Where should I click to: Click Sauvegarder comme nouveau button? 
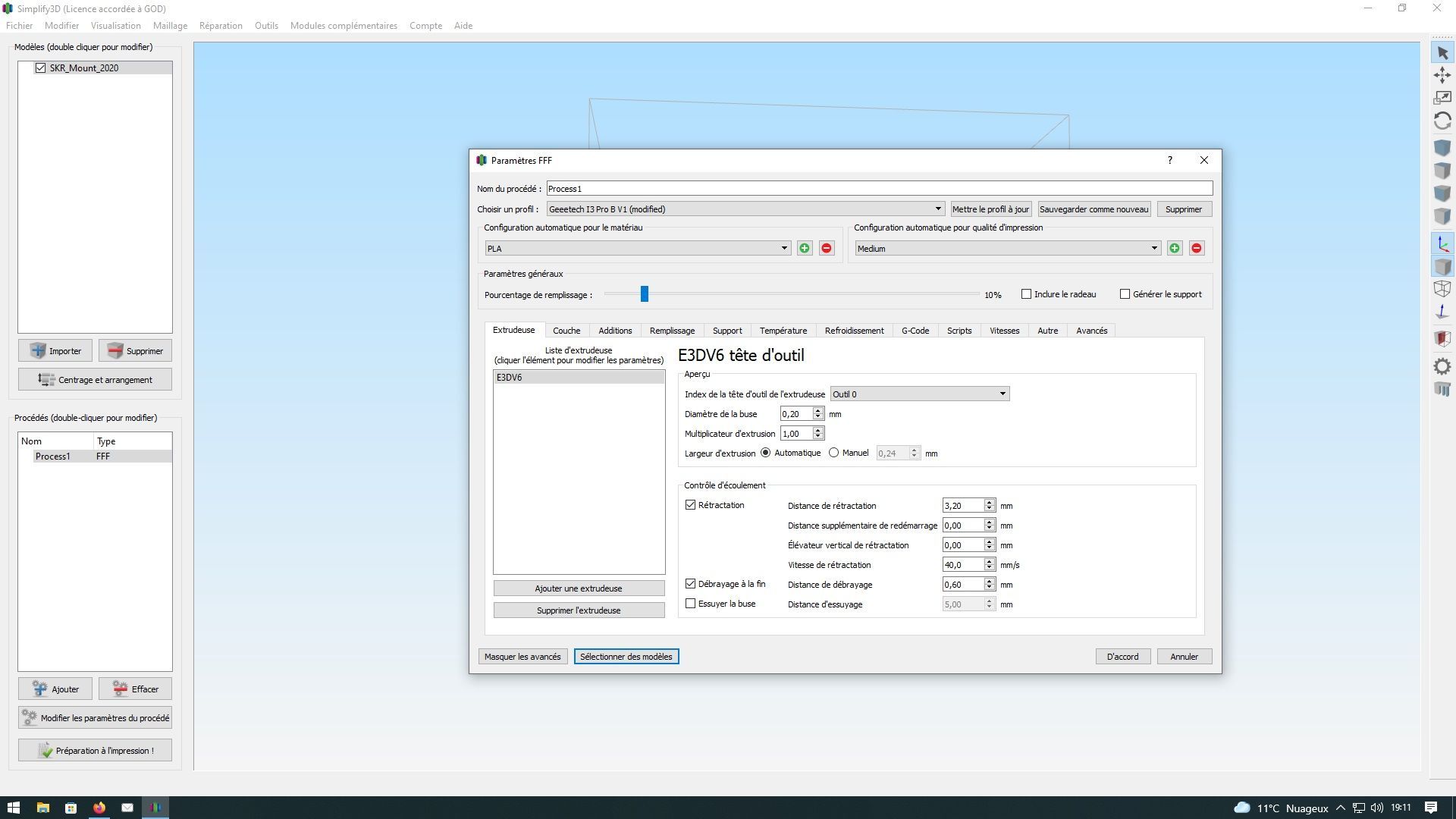[1094, 209]
